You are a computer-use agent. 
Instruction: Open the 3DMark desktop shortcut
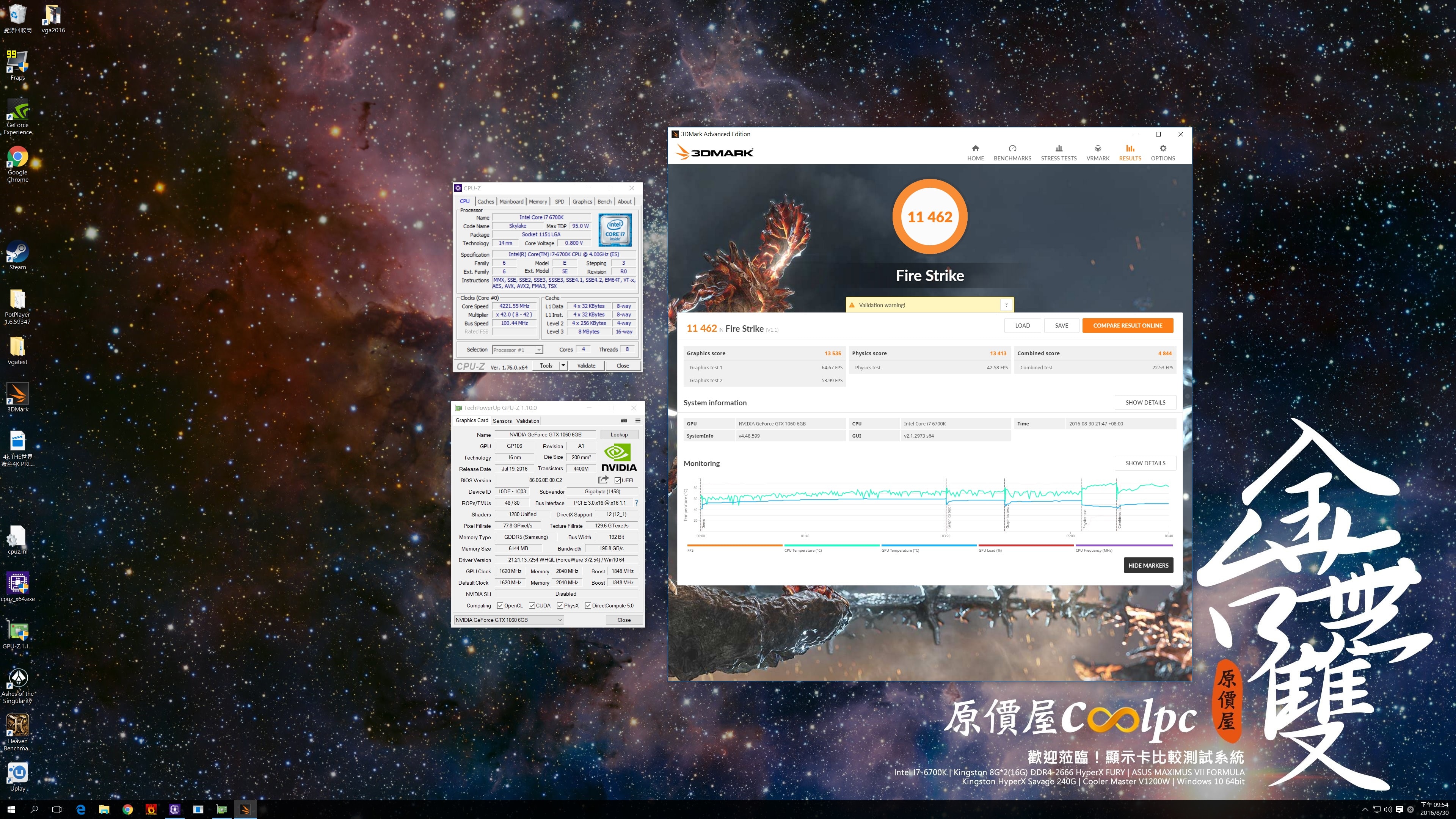click(x=17, y=397)
